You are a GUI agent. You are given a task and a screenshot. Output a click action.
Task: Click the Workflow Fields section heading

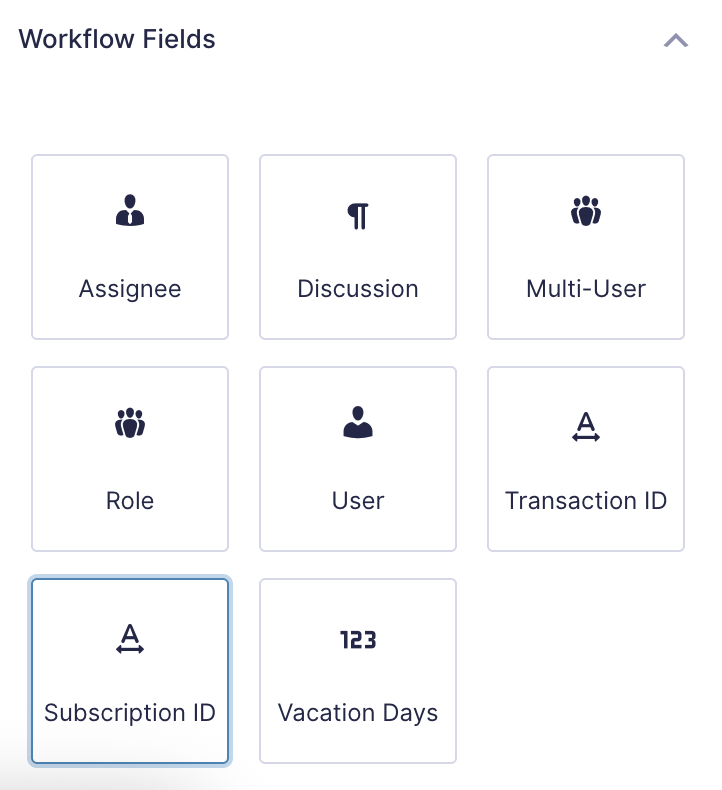[117, 40]
